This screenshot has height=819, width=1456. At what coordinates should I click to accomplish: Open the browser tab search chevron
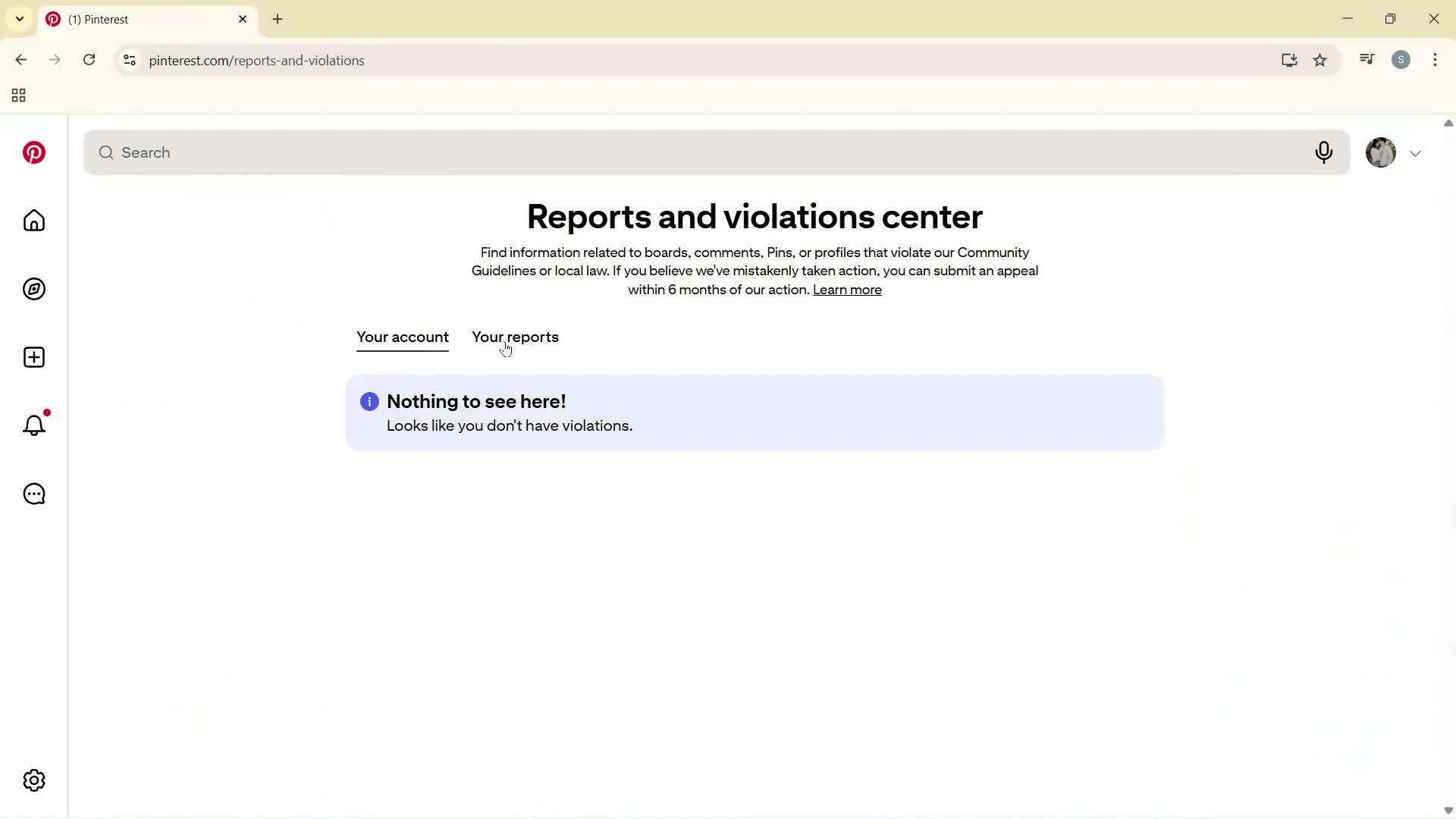click(x=19, y=19)
